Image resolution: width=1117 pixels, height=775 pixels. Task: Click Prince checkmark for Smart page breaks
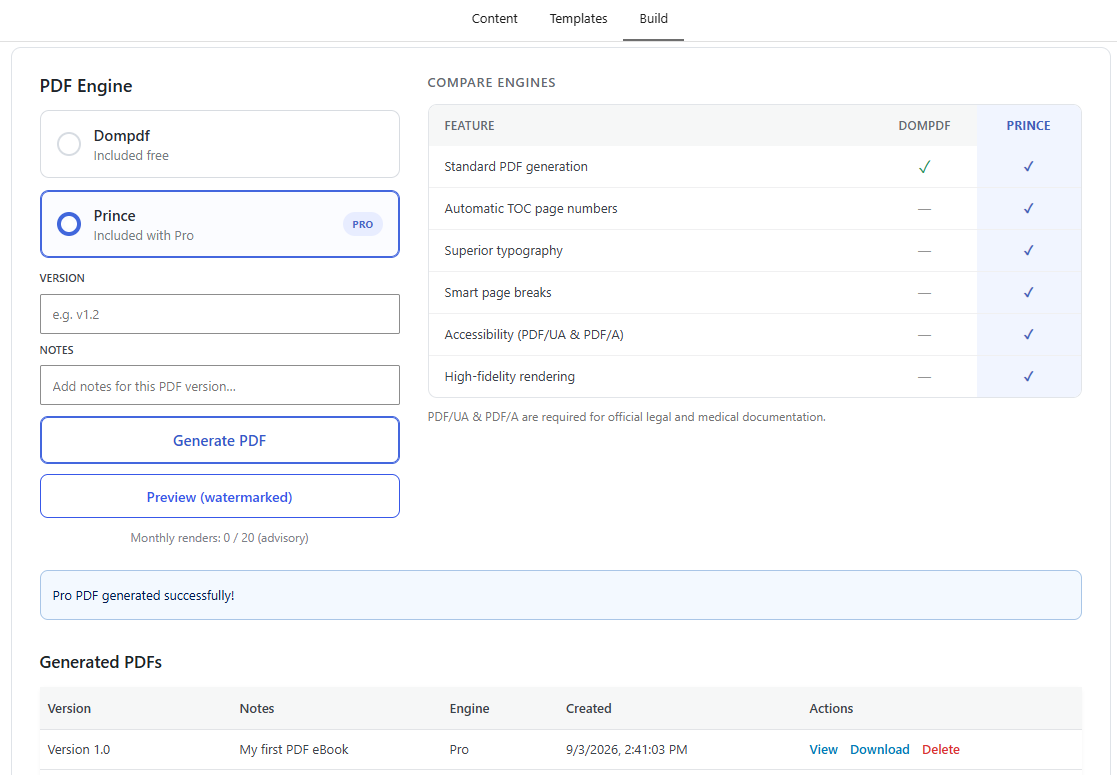[1028, 293]
